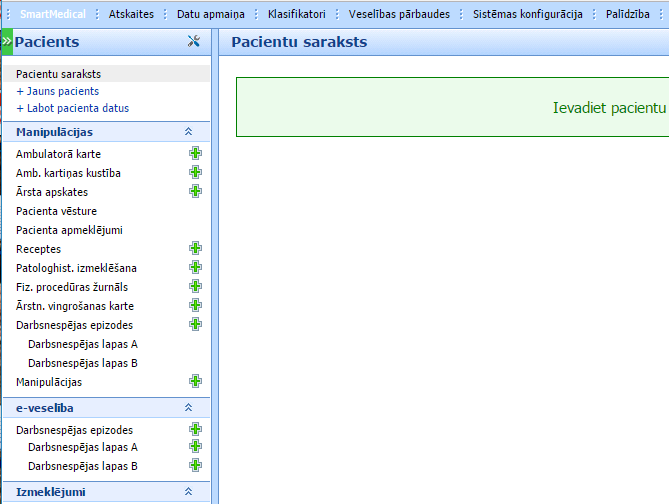Screen dimensions: 669x504
Task: Click the green double-arrow sidebar toggle
Action: point(6,42)
